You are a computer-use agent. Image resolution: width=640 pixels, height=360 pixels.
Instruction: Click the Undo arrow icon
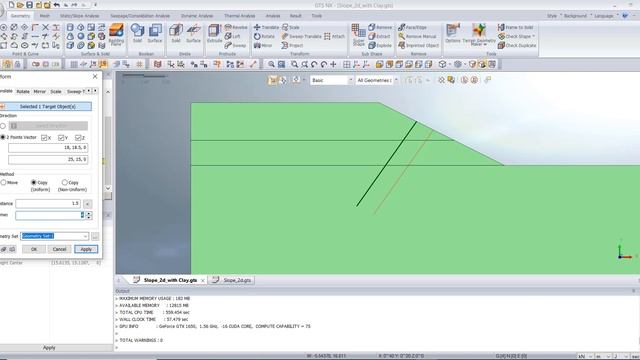click(x=57, y=5)
